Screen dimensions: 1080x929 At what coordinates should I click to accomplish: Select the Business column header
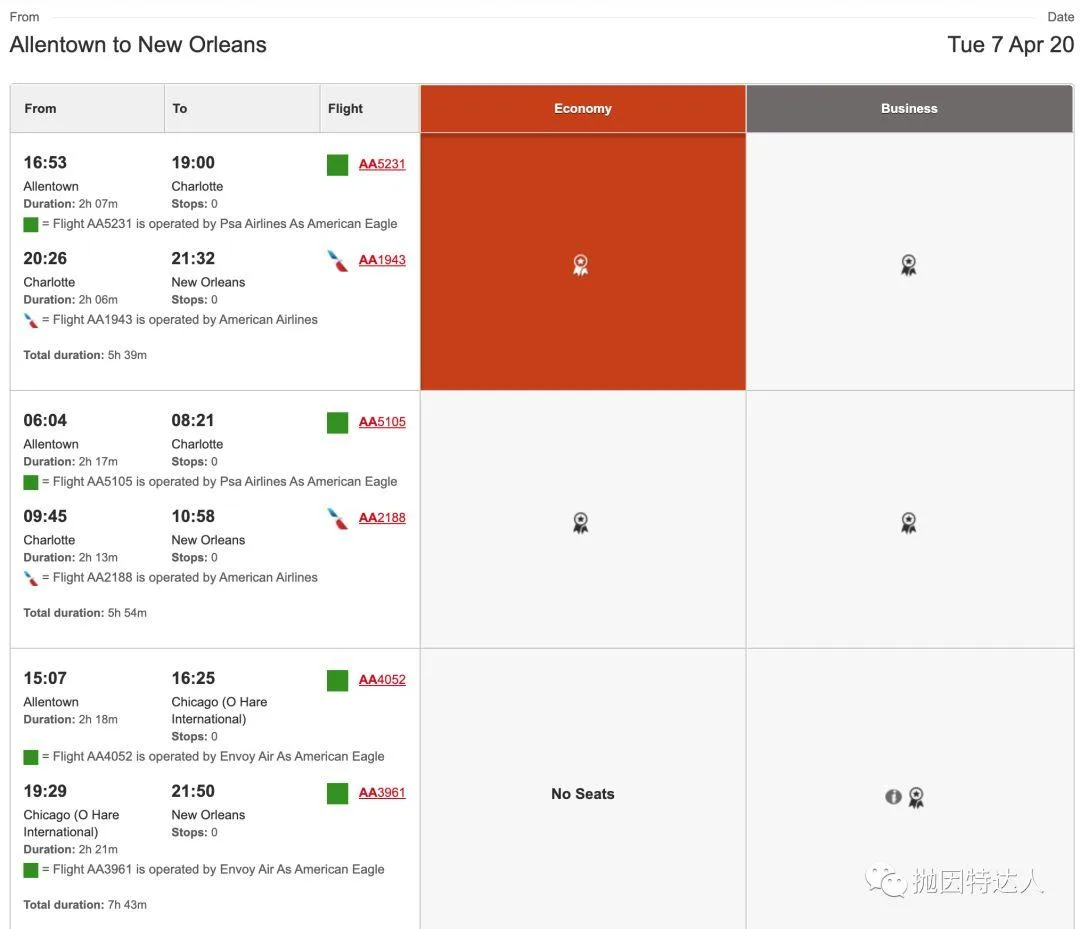pyautogui.click(x=909, y=109)
